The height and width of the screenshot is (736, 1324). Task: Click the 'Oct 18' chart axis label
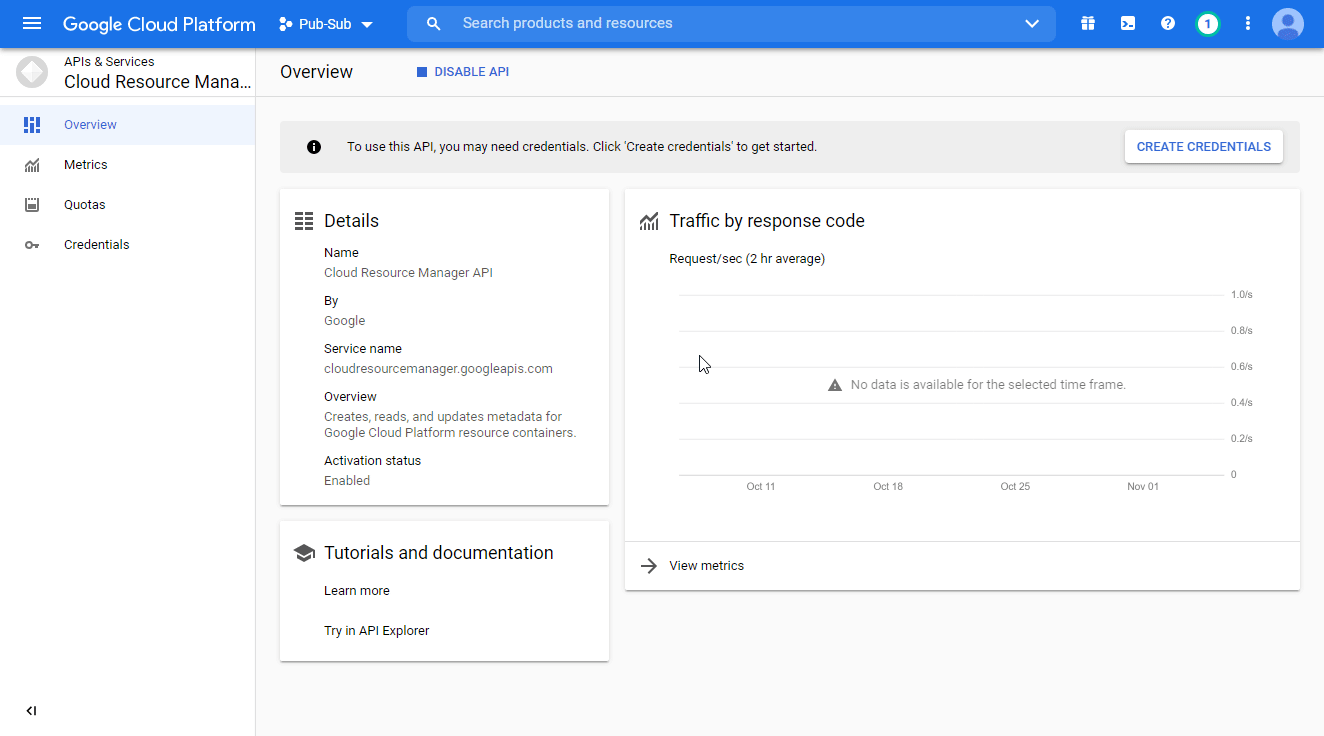coord(888,487)
